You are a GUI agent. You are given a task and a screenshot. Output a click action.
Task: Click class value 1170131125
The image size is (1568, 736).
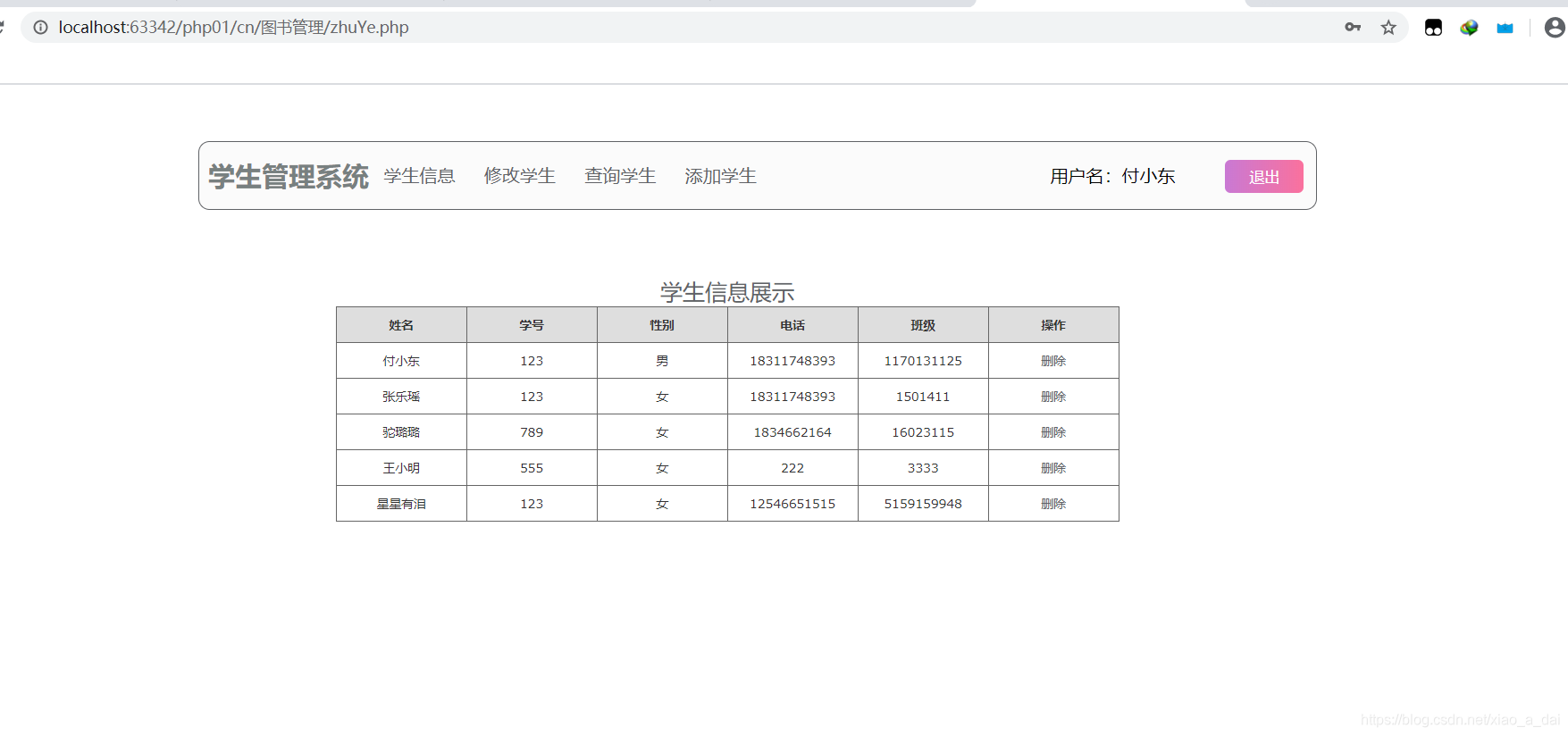point(923,361)
